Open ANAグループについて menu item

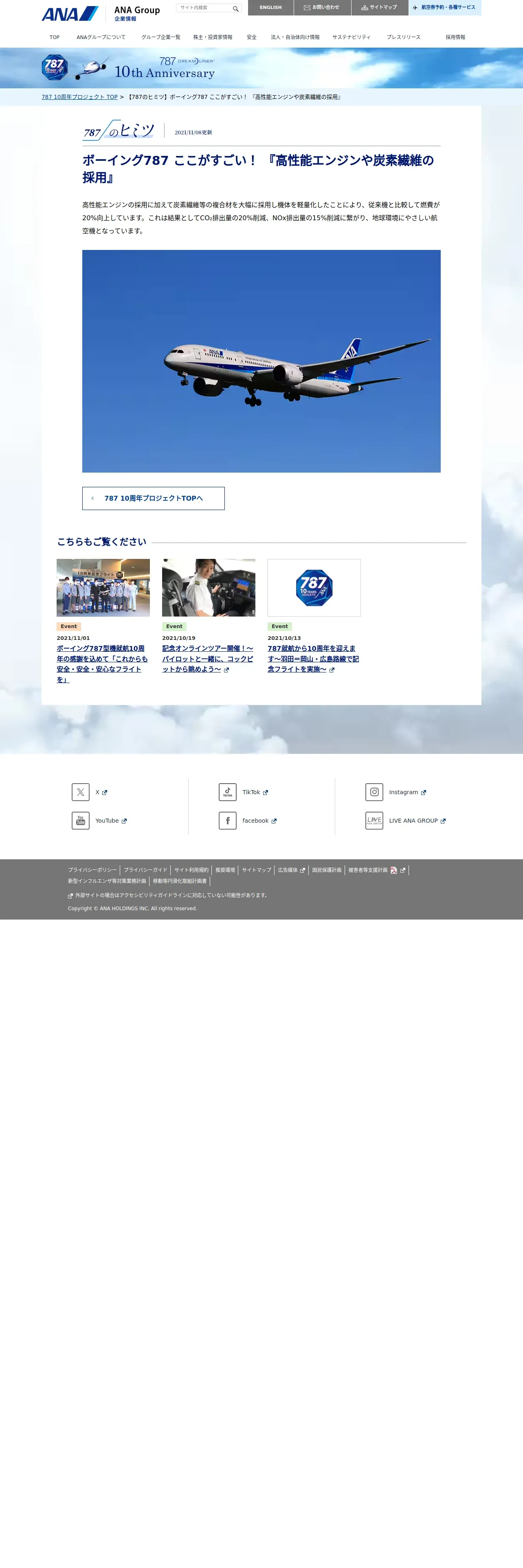101,37
